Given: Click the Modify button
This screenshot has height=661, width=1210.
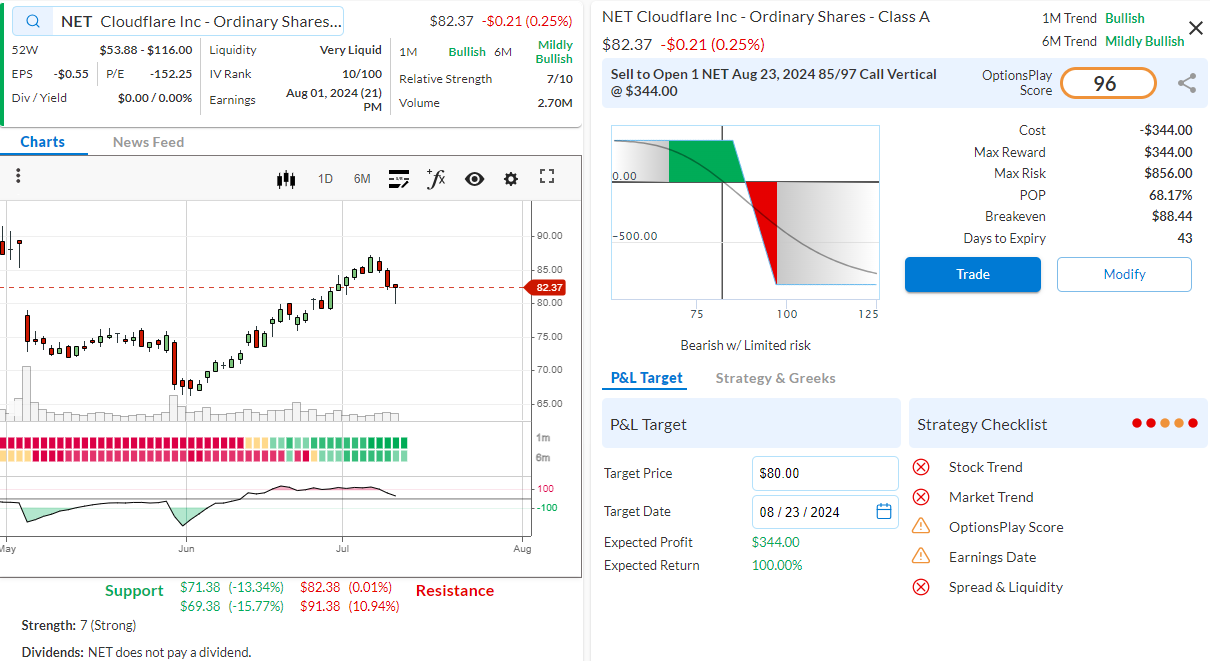Looking at the screenshot, I should 1124,274.
